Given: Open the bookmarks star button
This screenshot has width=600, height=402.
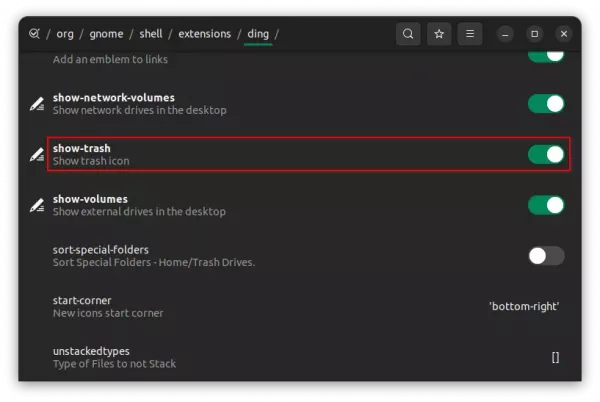Looking at the screenshot, I should pos(439,34).
